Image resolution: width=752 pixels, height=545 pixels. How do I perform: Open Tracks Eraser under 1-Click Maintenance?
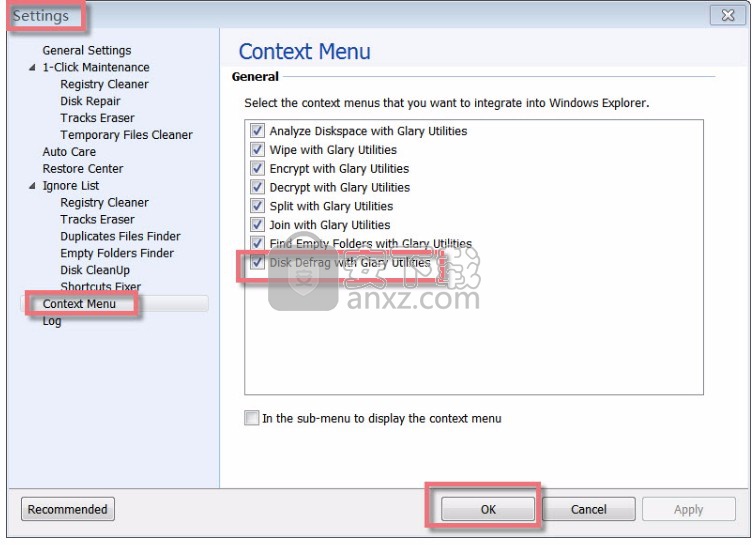click(x=97, y=118)
